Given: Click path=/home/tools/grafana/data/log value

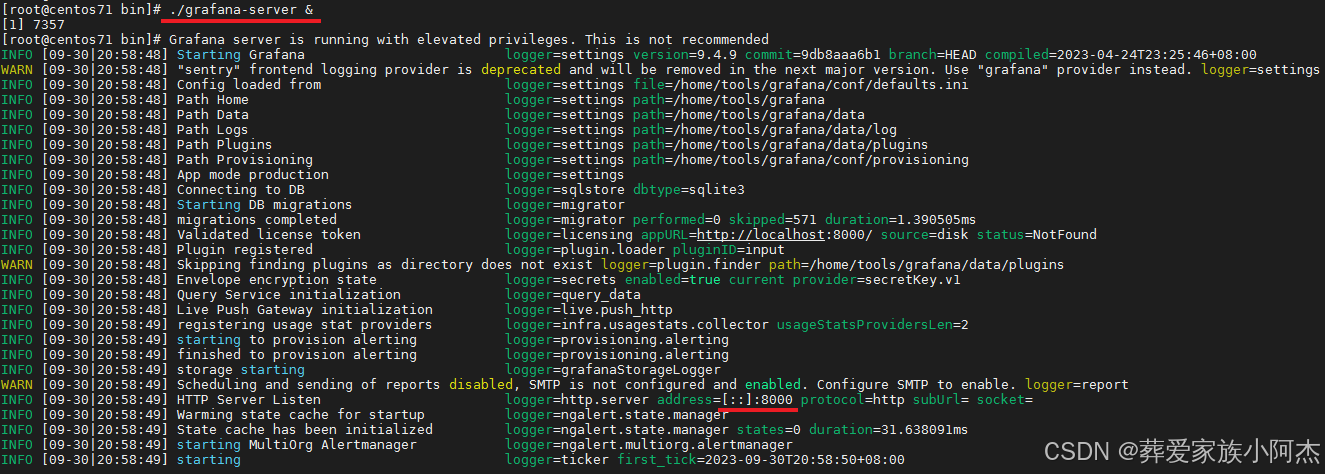Looking at the screenshot, I should click(765, 129).
